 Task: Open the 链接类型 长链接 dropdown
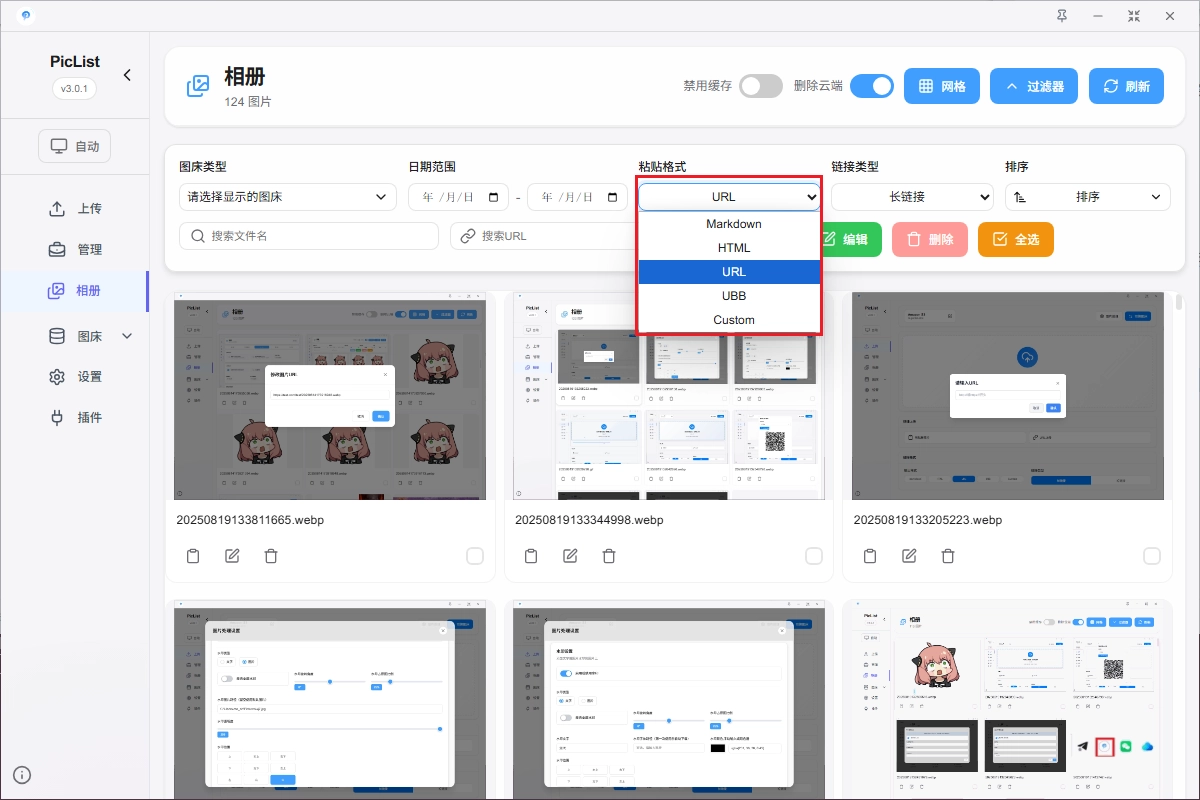pos(912,197)
